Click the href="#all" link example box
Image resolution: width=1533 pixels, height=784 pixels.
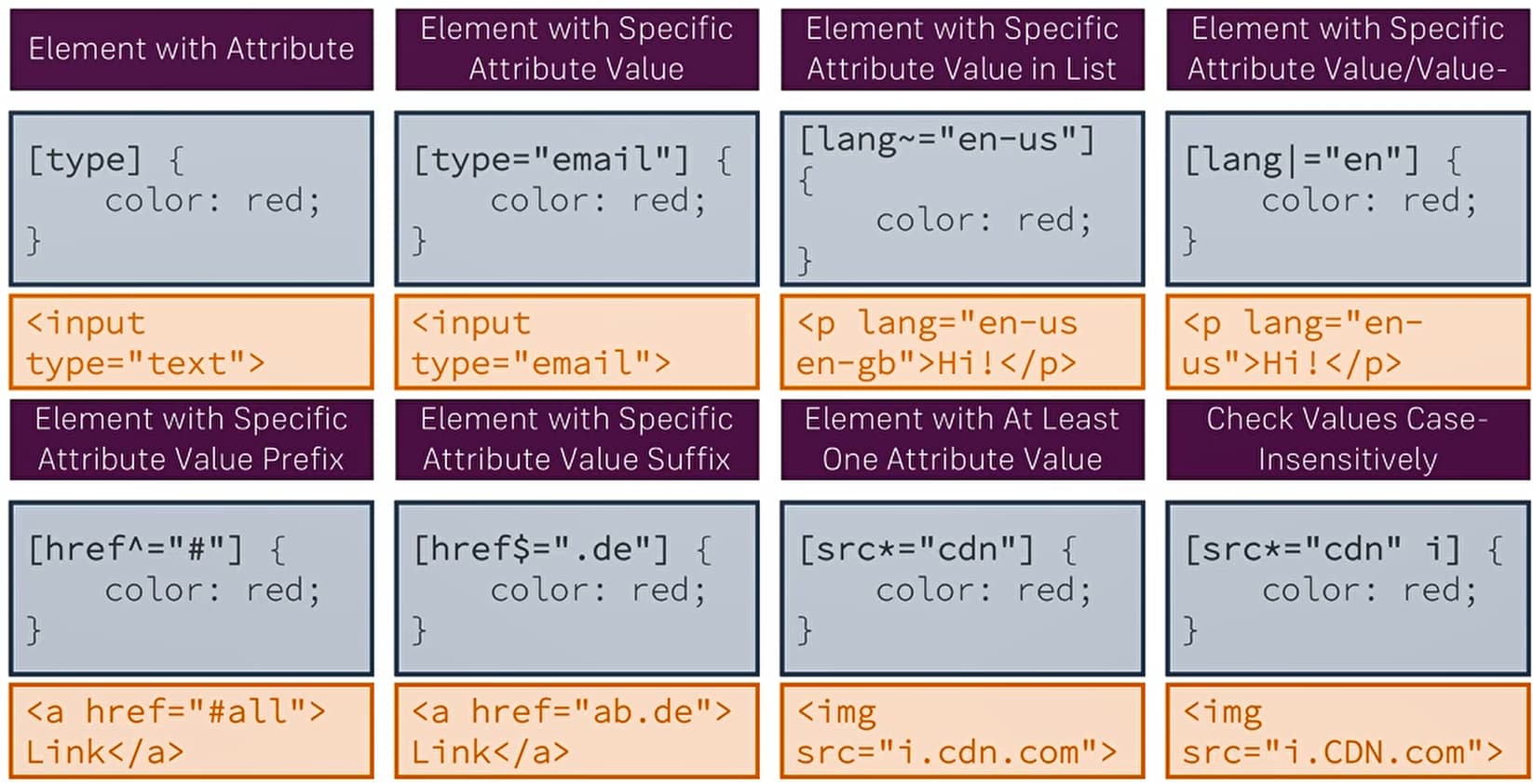point(191,731)
